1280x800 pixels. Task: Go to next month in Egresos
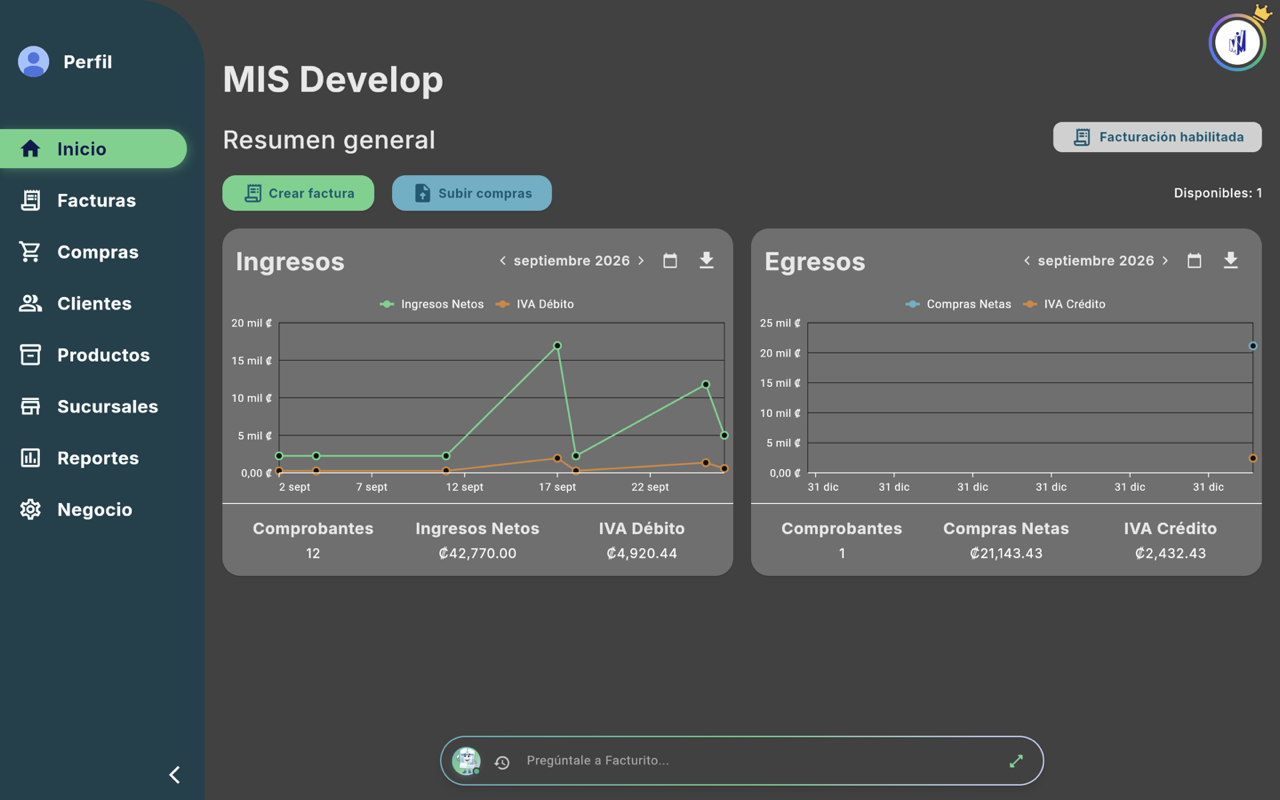click(1165, 261)
